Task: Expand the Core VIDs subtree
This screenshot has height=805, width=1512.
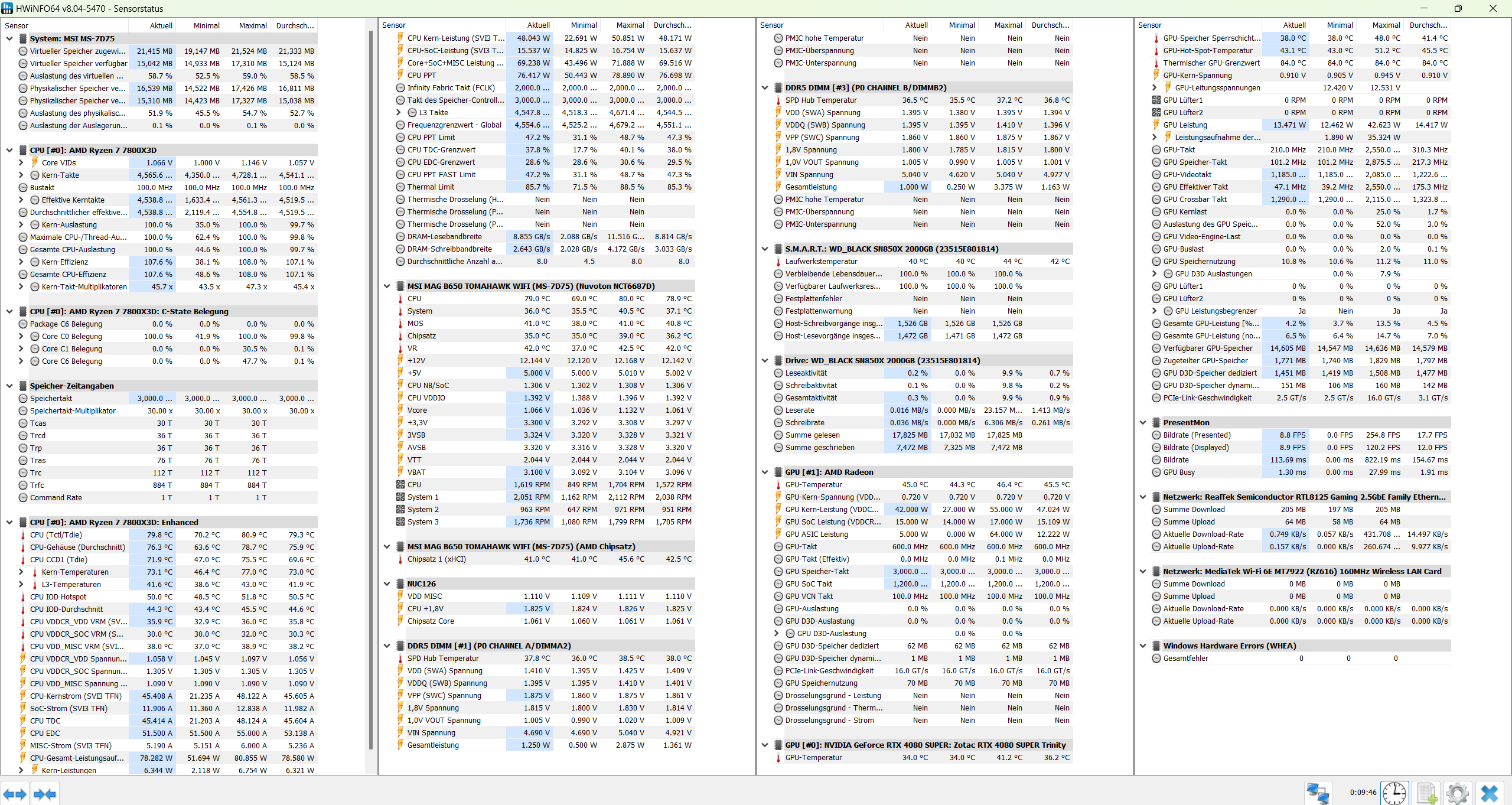Action: (x=21, y=162)
